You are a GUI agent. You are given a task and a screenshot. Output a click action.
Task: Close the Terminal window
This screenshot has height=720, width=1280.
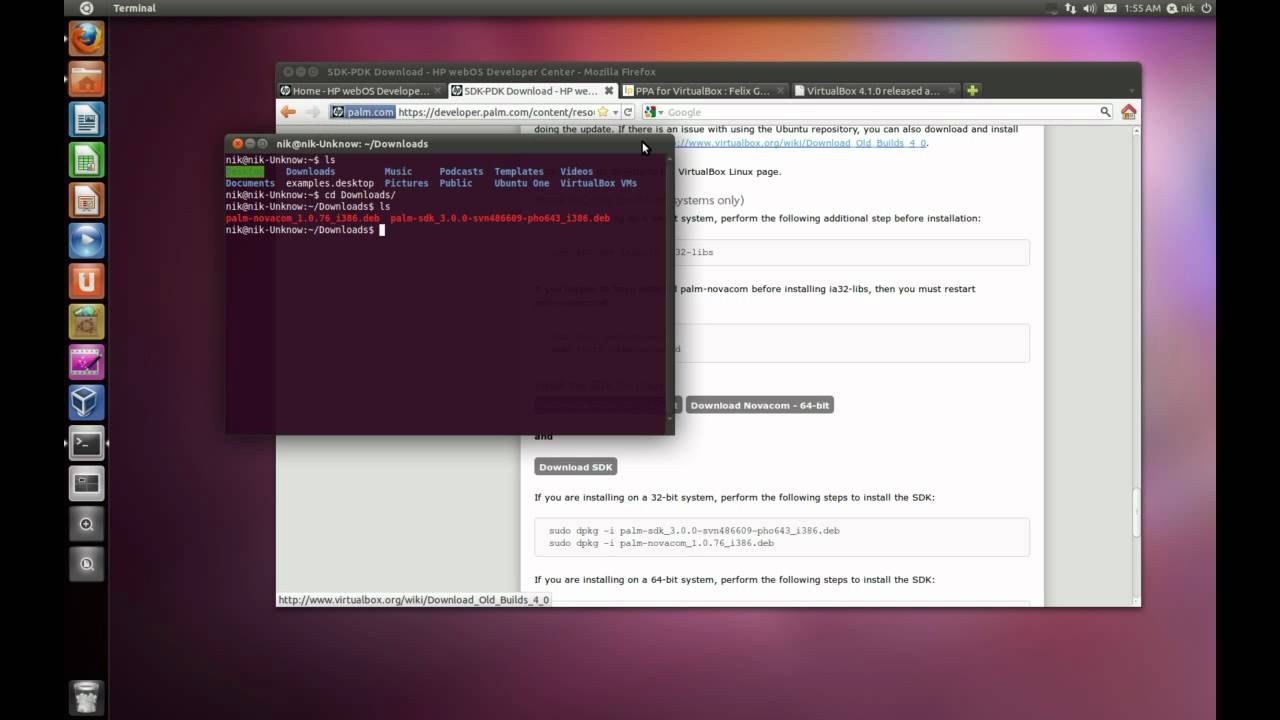pyautogui.click(x=238, y=144)
